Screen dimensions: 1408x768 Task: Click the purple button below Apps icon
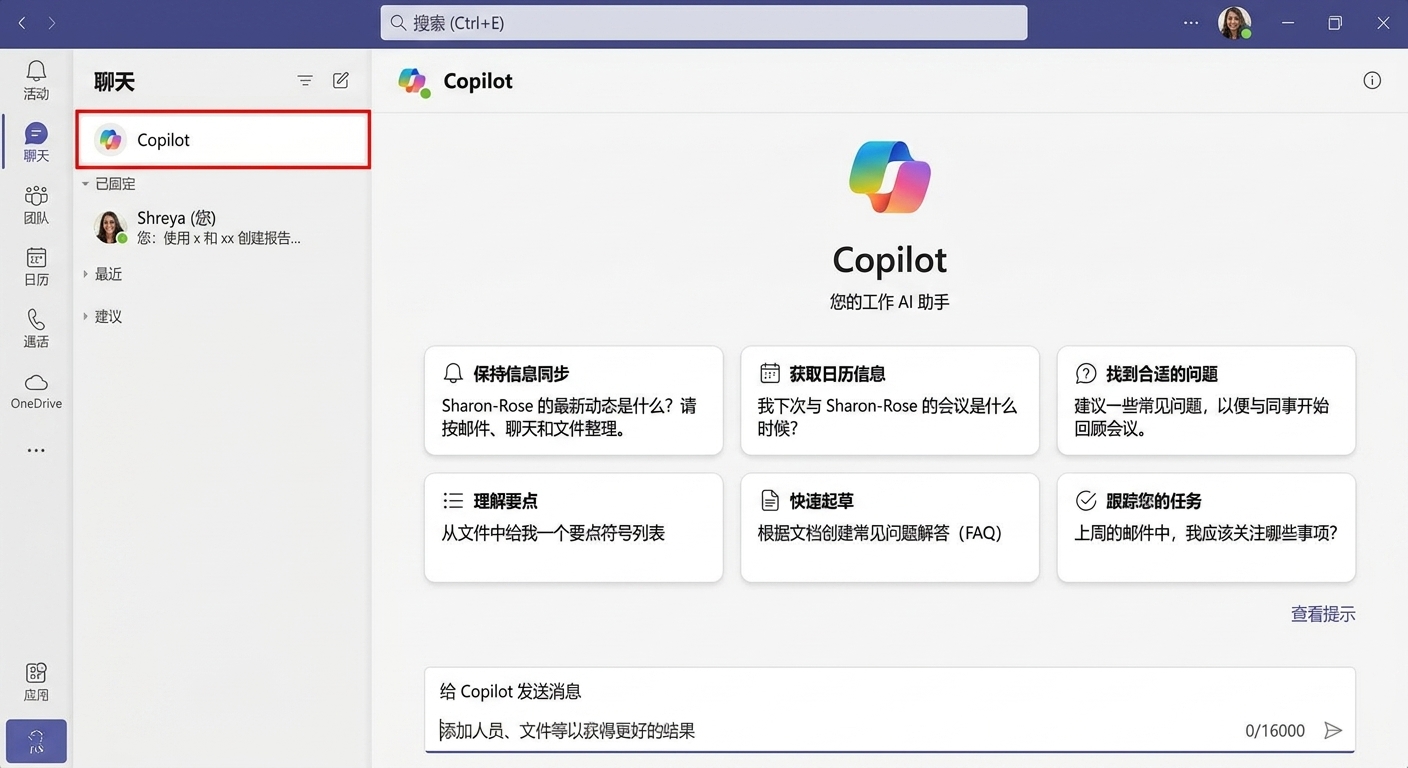tap(36, 741)
